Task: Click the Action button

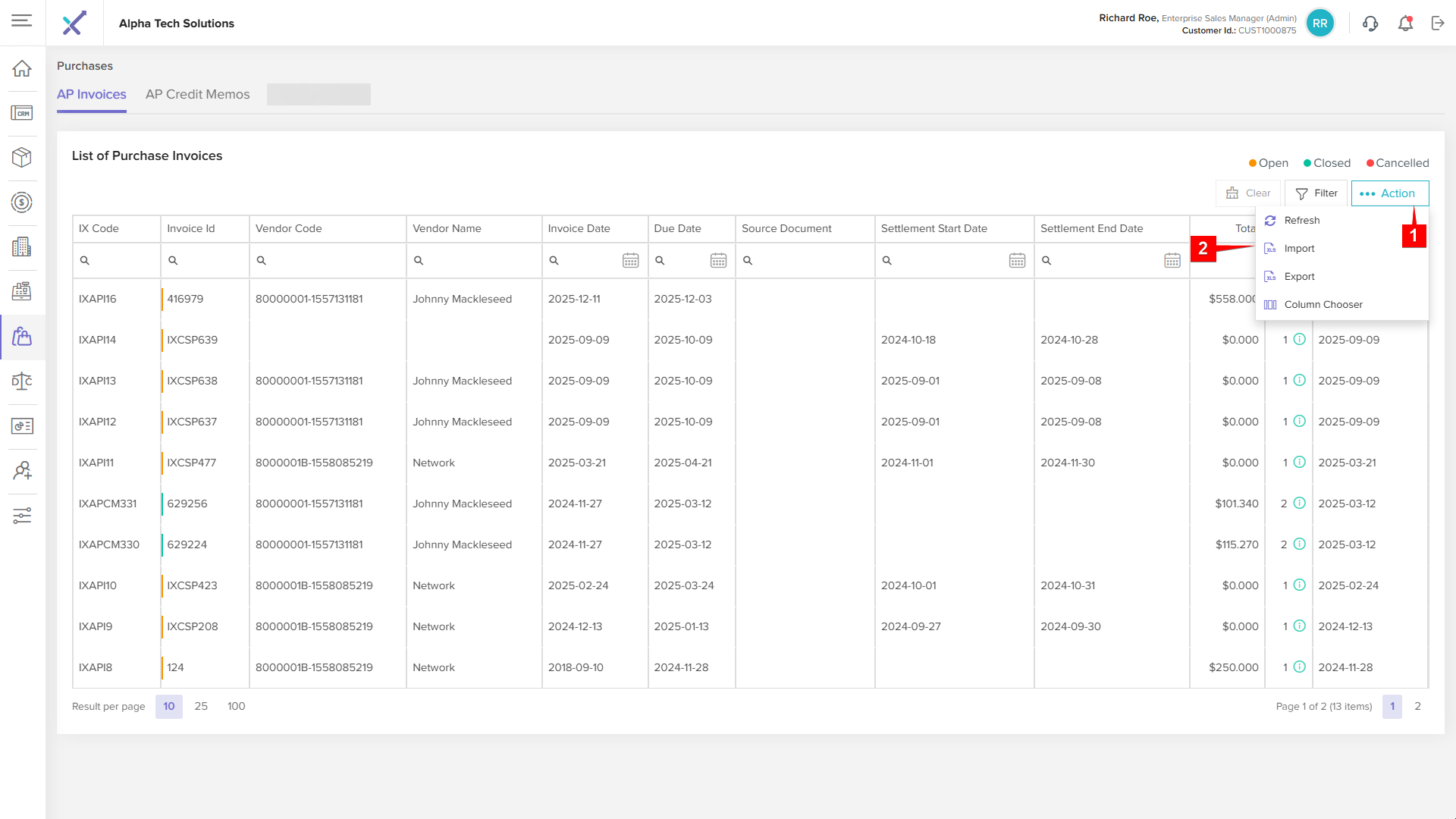Action: 1389,193
